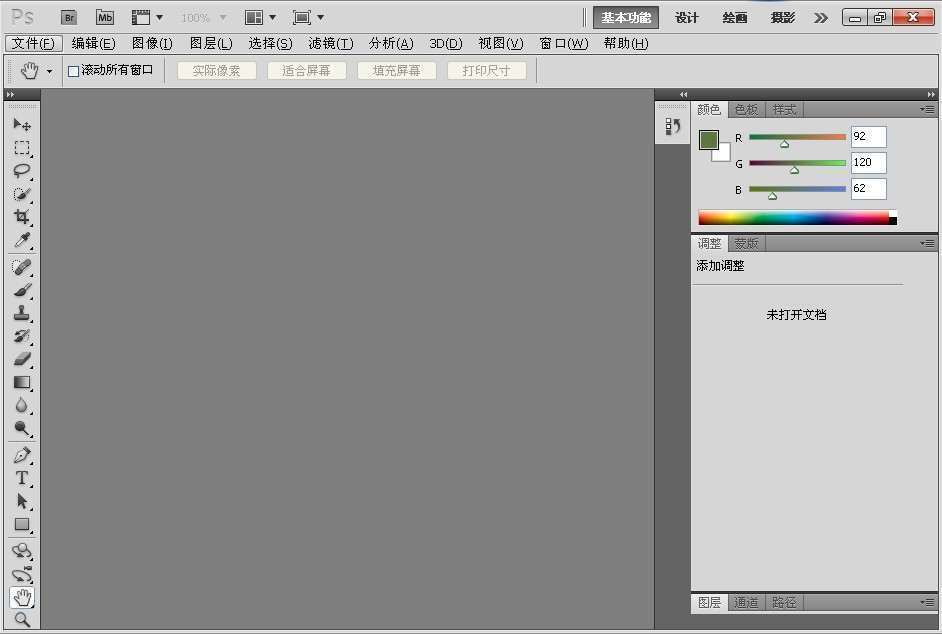Select the Horizontal Type tool
The height and width of the screenshot is (634, 942).
[22, 477]
